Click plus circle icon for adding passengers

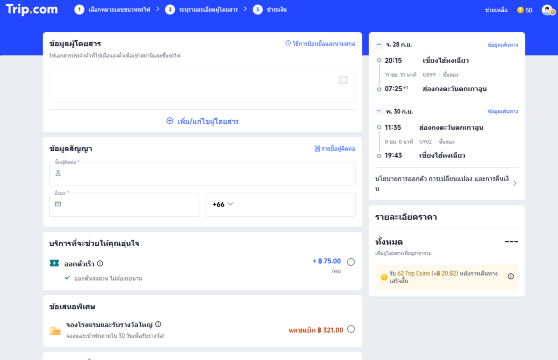(170, 121)
